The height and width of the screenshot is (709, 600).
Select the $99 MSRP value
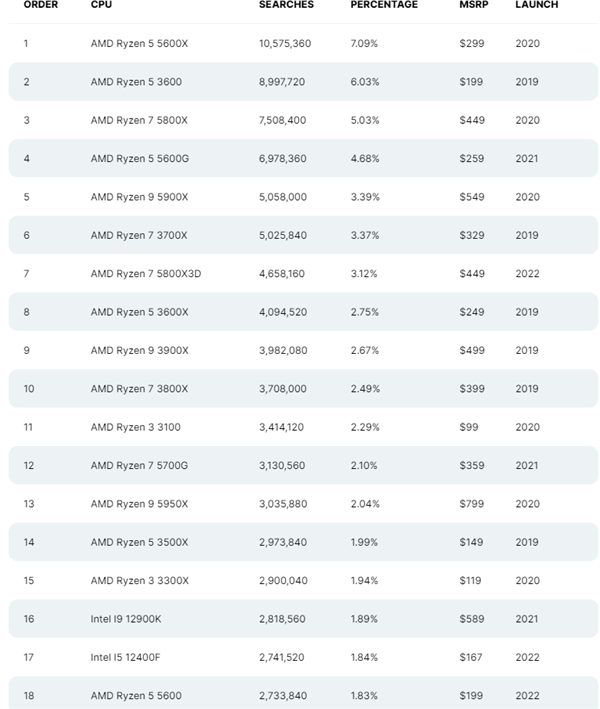click(x=469, y=427)
